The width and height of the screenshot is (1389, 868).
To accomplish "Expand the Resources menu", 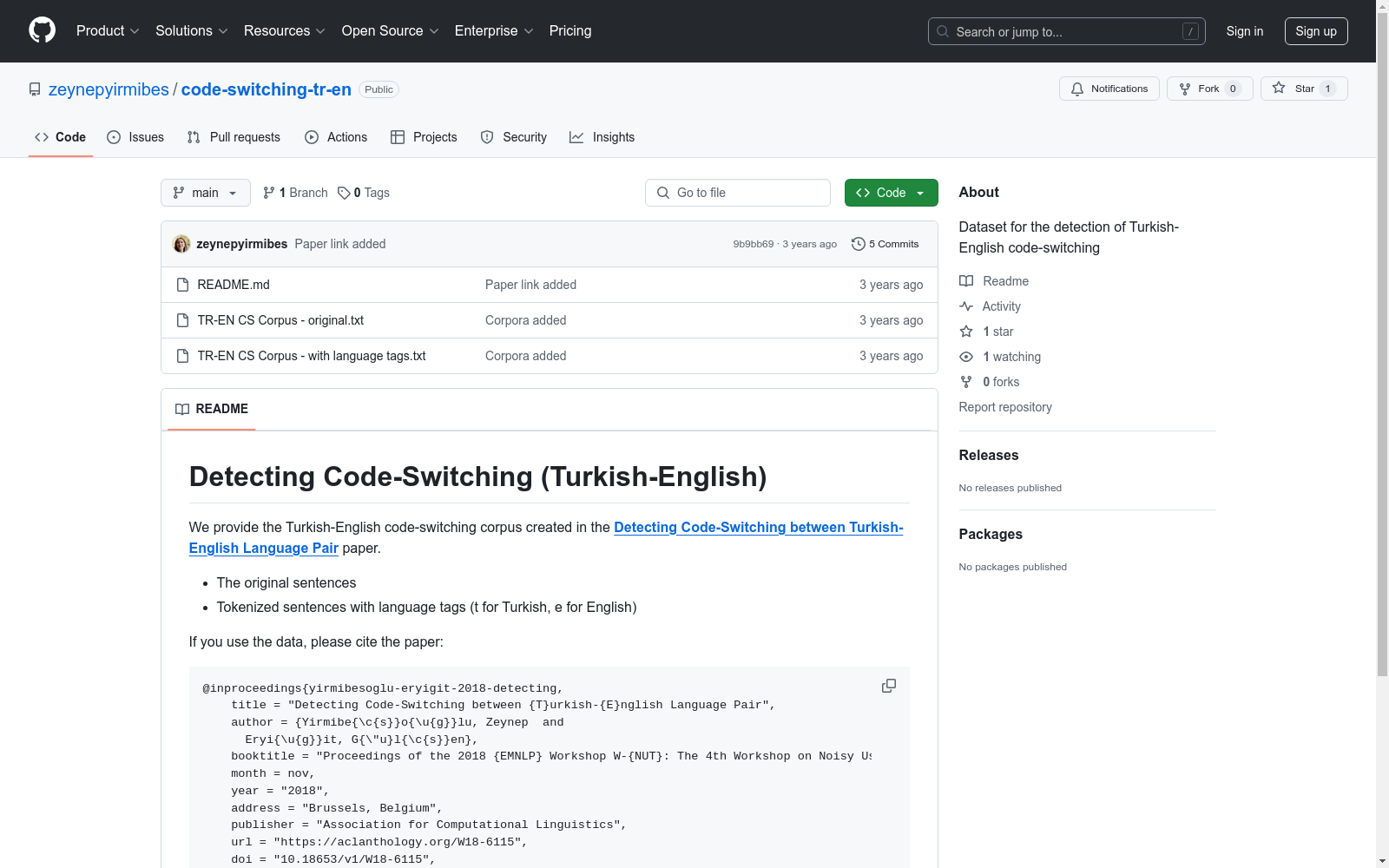I will [285, 31].
